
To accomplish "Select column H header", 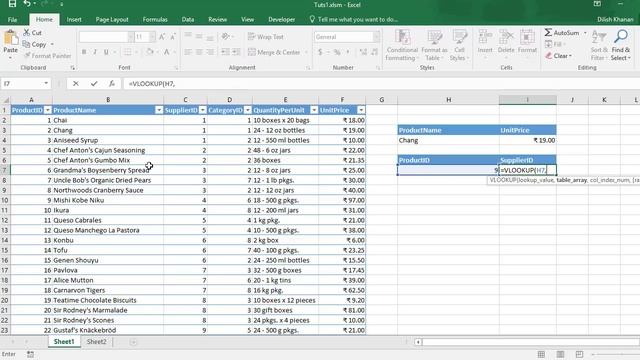I will coord(448,100).
